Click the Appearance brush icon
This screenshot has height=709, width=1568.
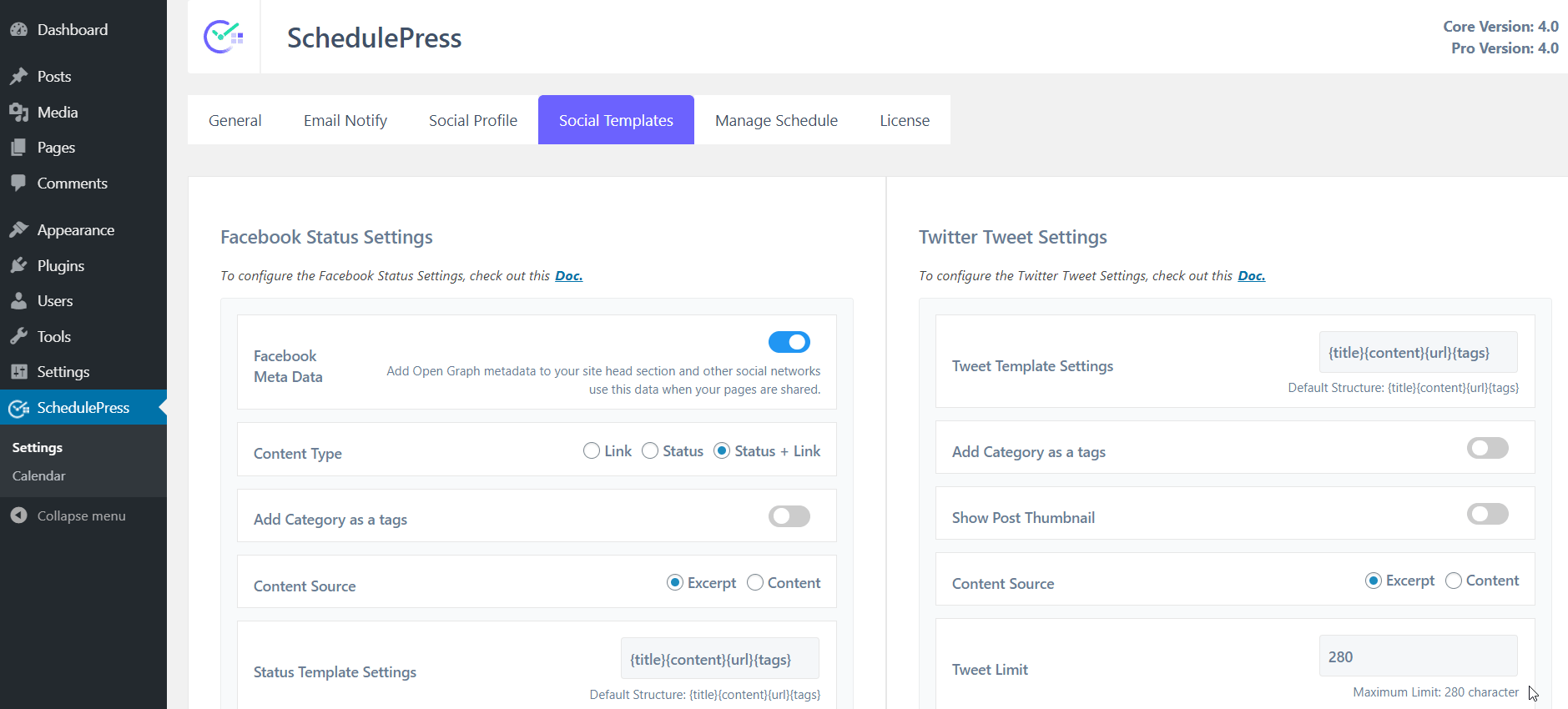pos(18,230)
